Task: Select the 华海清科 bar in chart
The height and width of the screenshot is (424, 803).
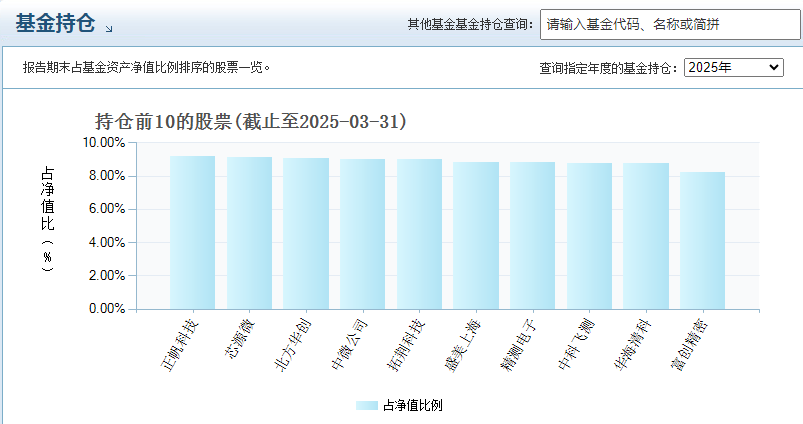Action: (x=646, y=237)
